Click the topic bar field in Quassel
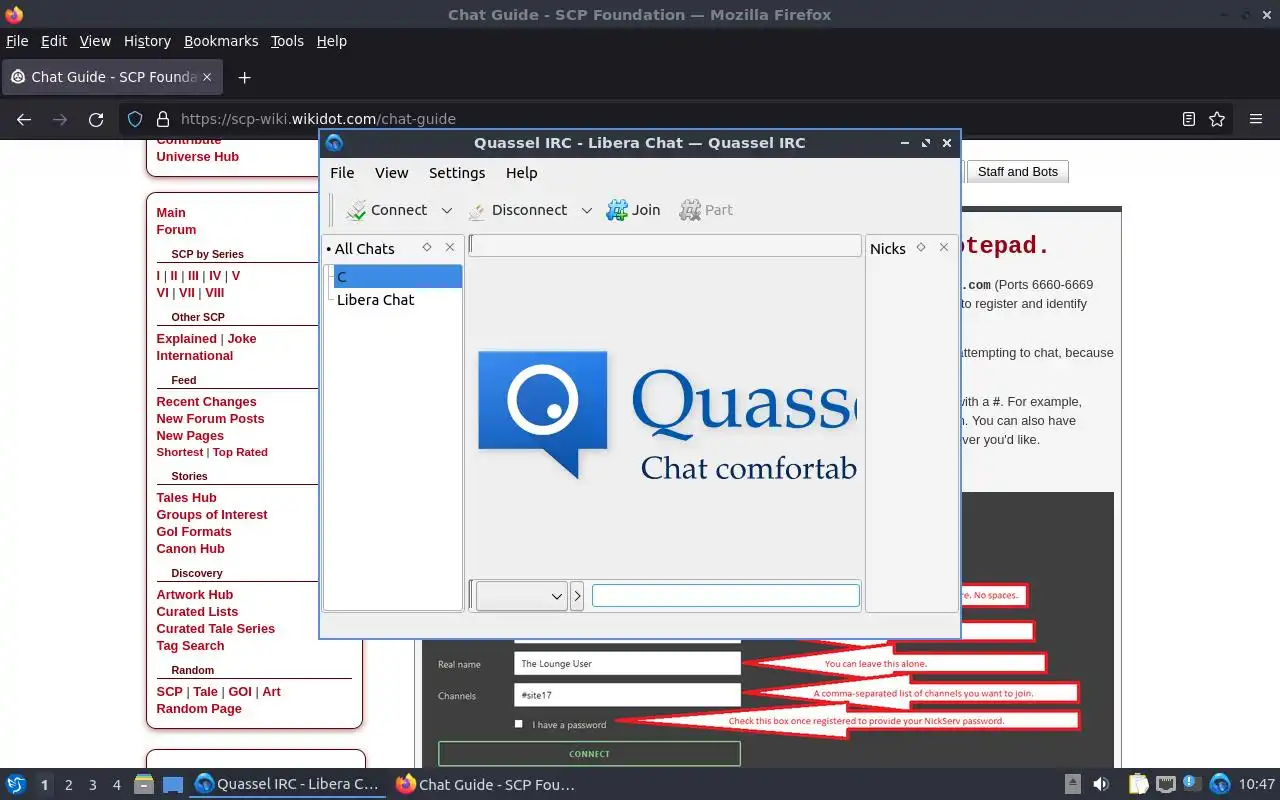The width and height of the screenshot is (1280, 800). point(665,245)
